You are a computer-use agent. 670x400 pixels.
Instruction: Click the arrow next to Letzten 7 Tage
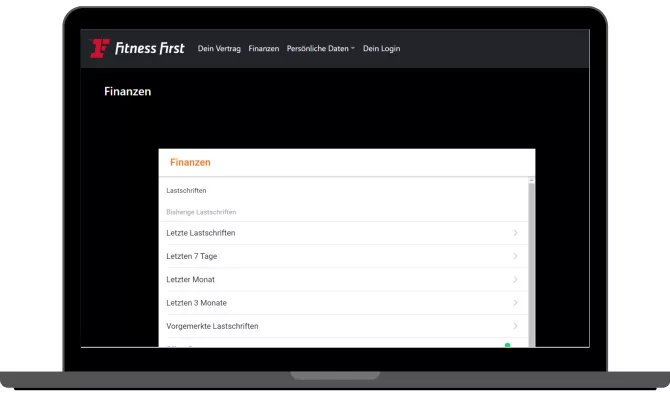coord(515,256)
